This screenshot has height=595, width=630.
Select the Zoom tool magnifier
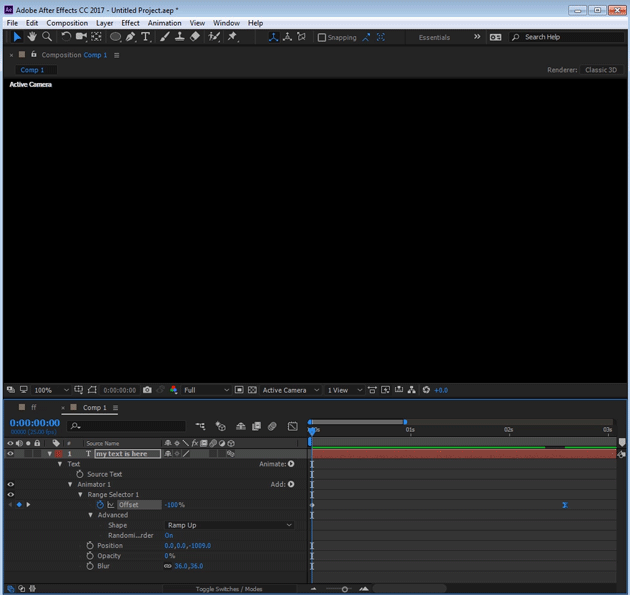pyautogui.click(x=47, y=37)
